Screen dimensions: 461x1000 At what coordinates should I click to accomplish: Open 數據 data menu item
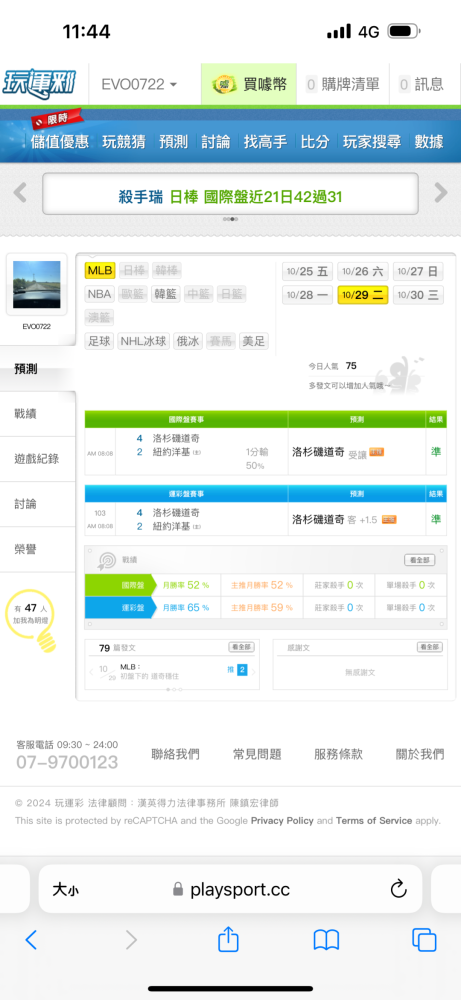[428, 142]
